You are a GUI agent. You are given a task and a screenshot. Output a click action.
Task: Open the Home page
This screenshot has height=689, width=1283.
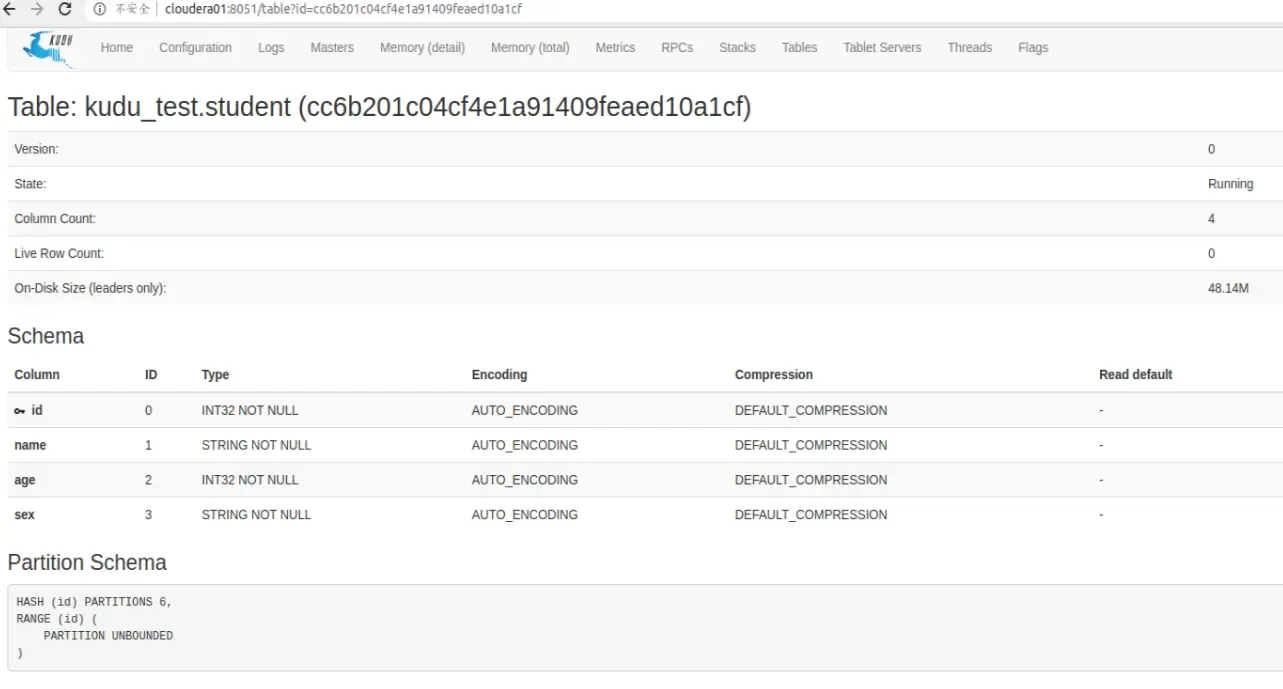point(116,48)
